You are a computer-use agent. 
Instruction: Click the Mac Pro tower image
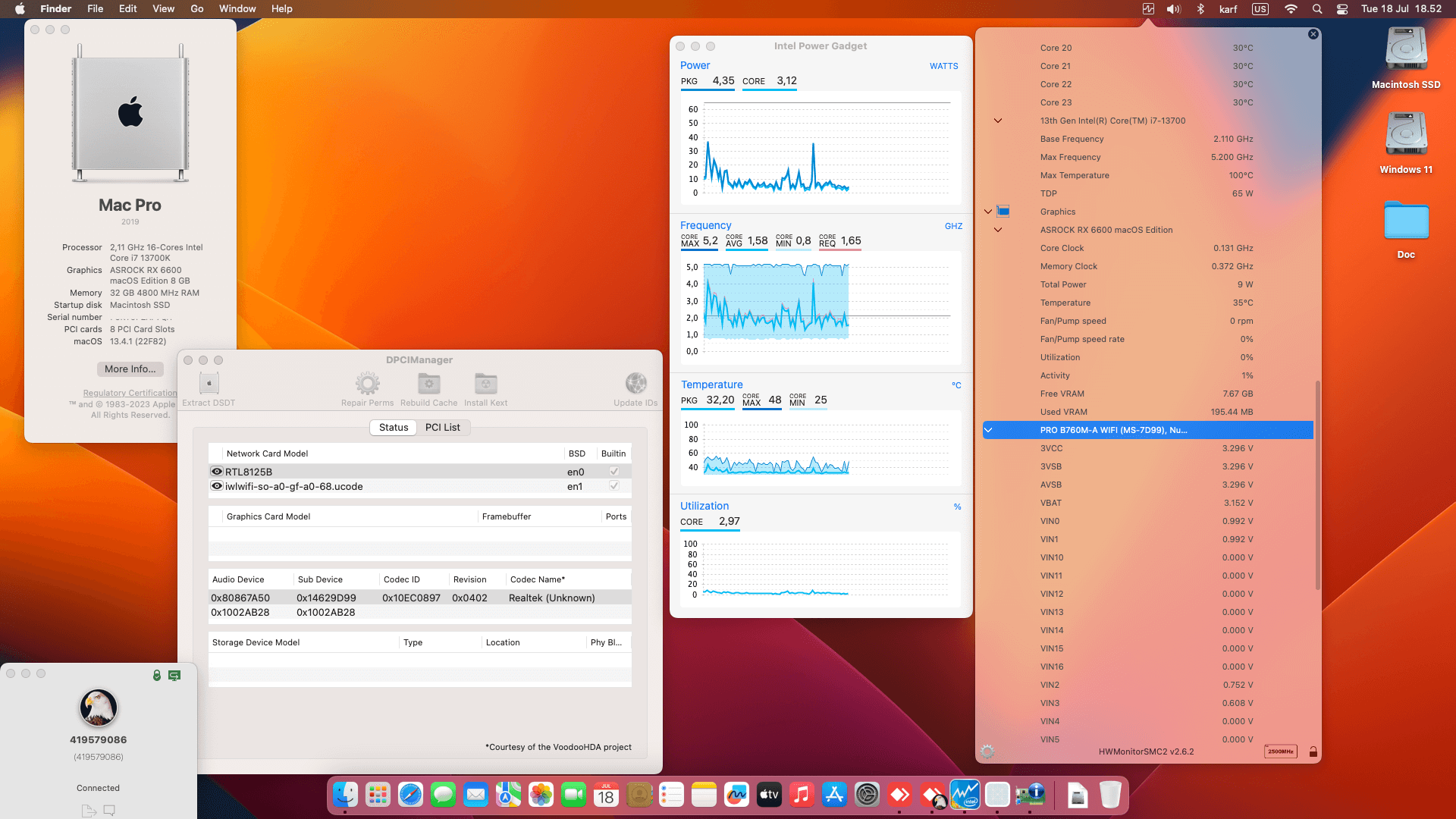[x=130, y=113]
